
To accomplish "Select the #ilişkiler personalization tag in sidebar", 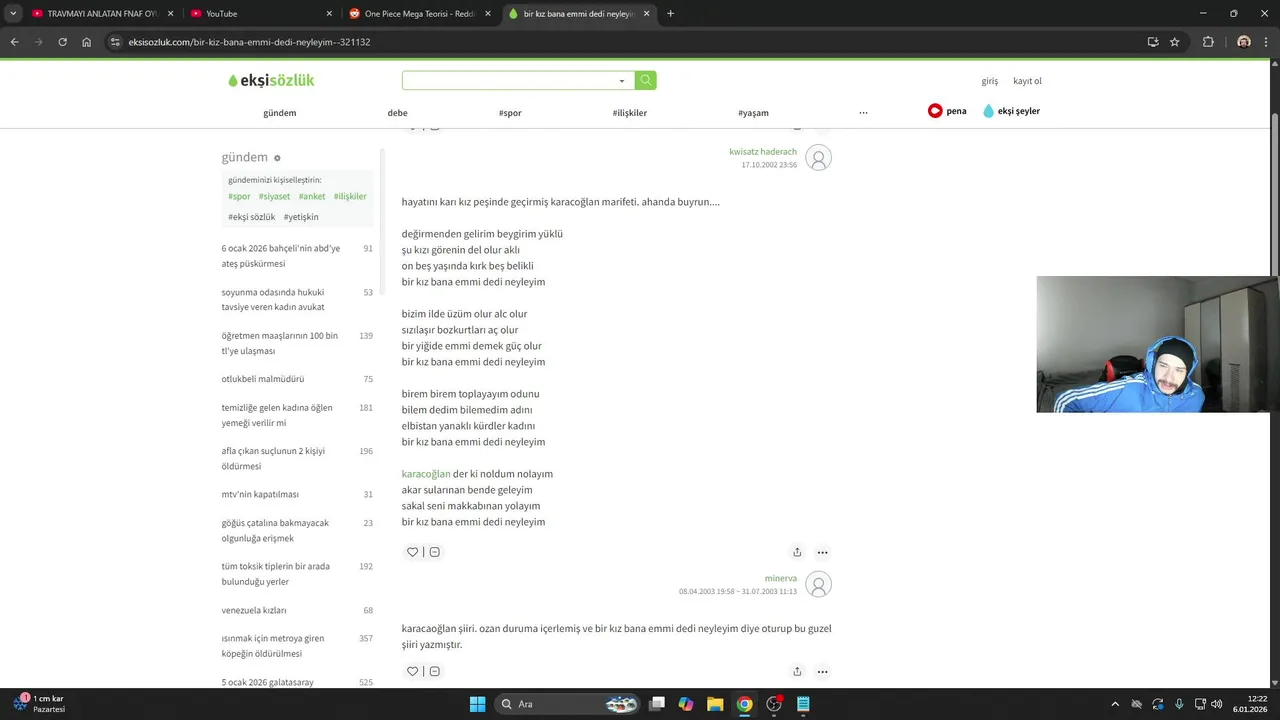I will 350,196.
